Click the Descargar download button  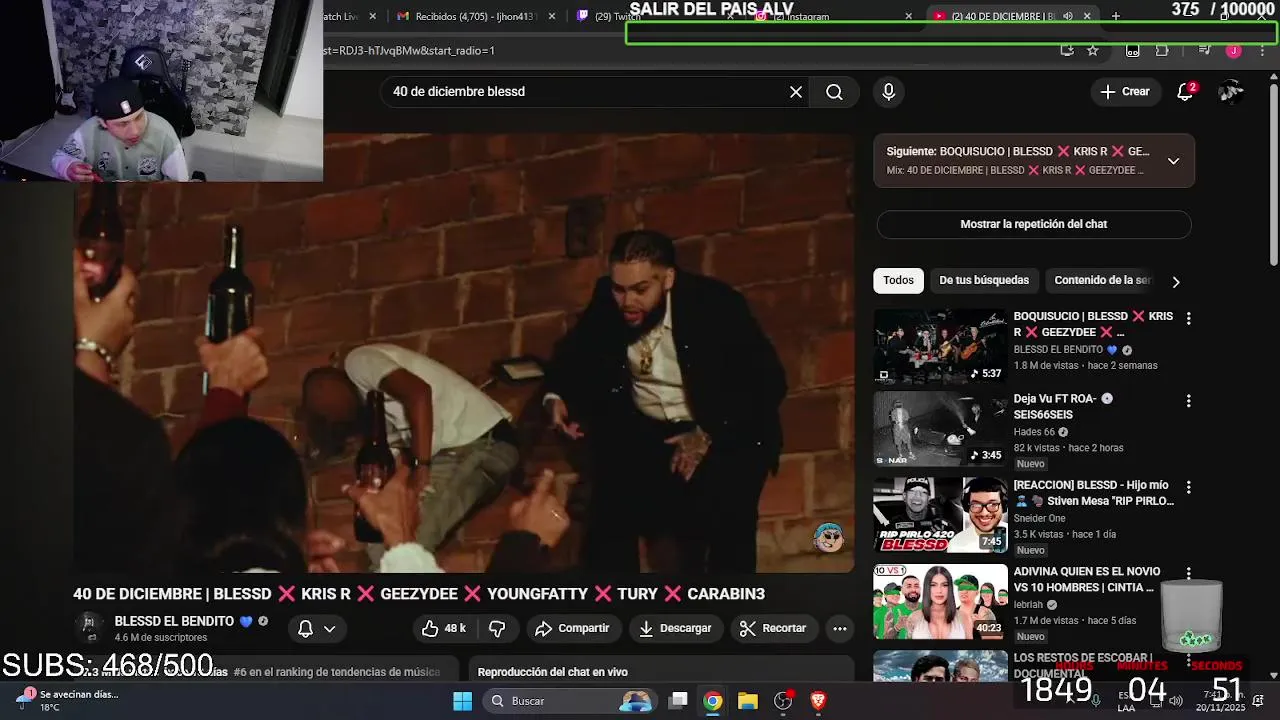[x=675, y=628]
